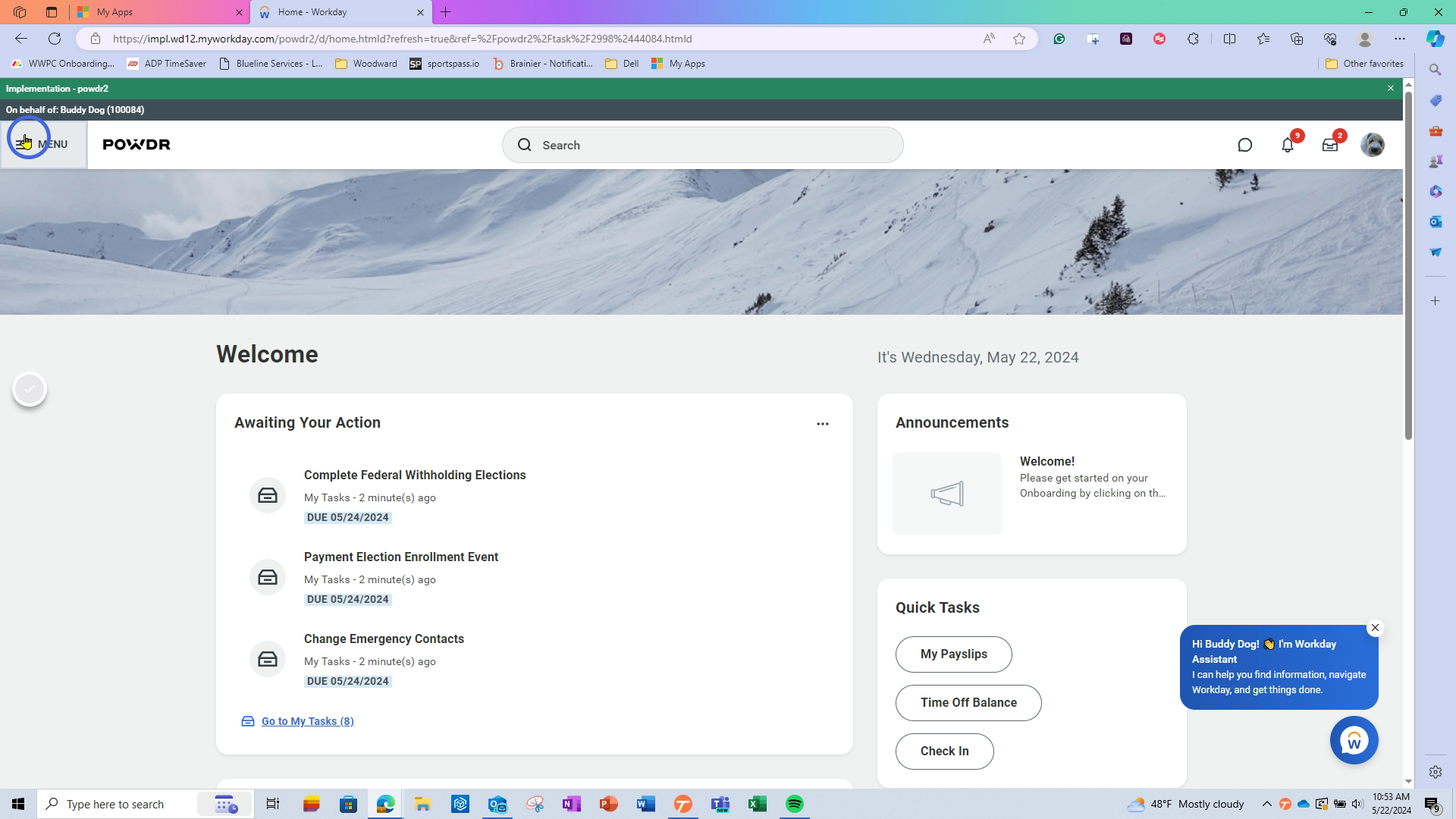Open browser extensions puzzle icon
Screen dimensions: 1456x819
coord(1193,39)
